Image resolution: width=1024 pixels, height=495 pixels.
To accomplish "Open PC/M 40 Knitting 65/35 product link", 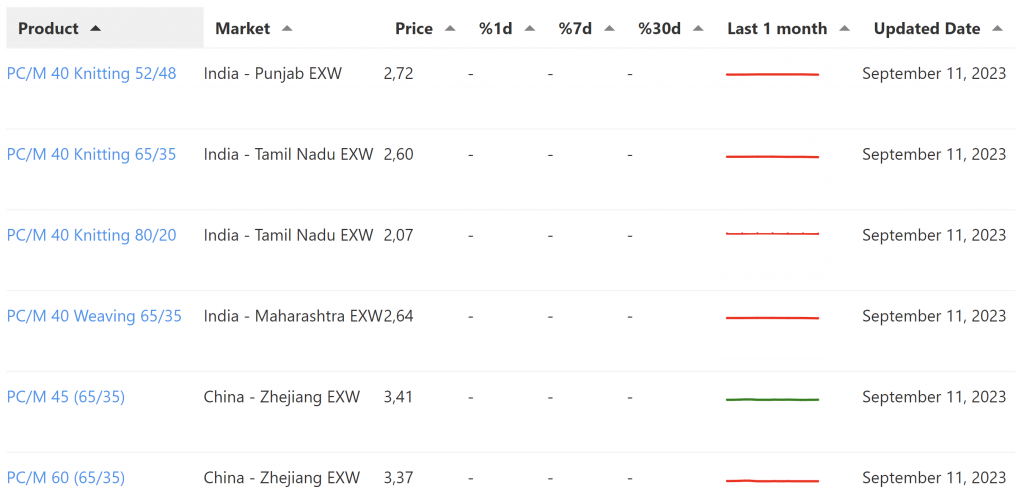I will pos(91,154).
